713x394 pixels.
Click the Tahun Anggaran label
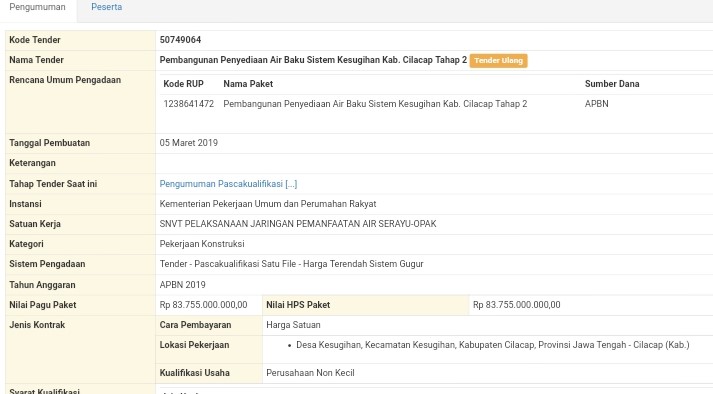[x=42, y=285]
